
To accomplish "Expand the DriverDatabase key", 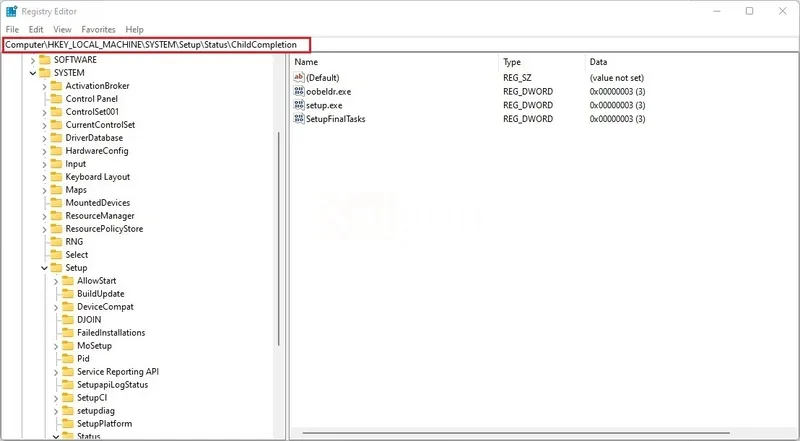I will coord(44,138).
